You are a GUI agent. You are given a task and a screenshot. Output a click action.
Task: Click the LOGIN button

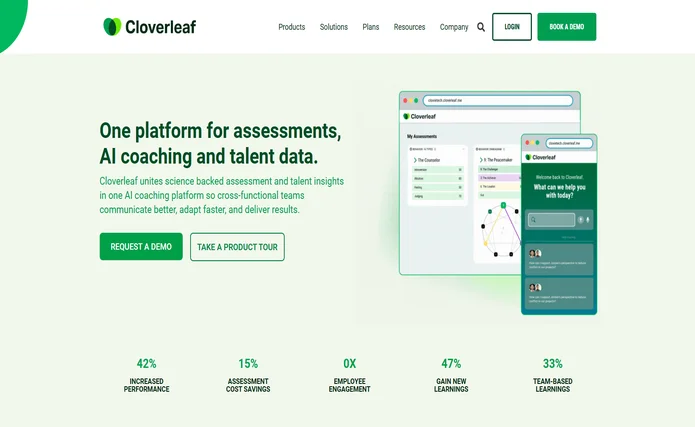point(512,27)
